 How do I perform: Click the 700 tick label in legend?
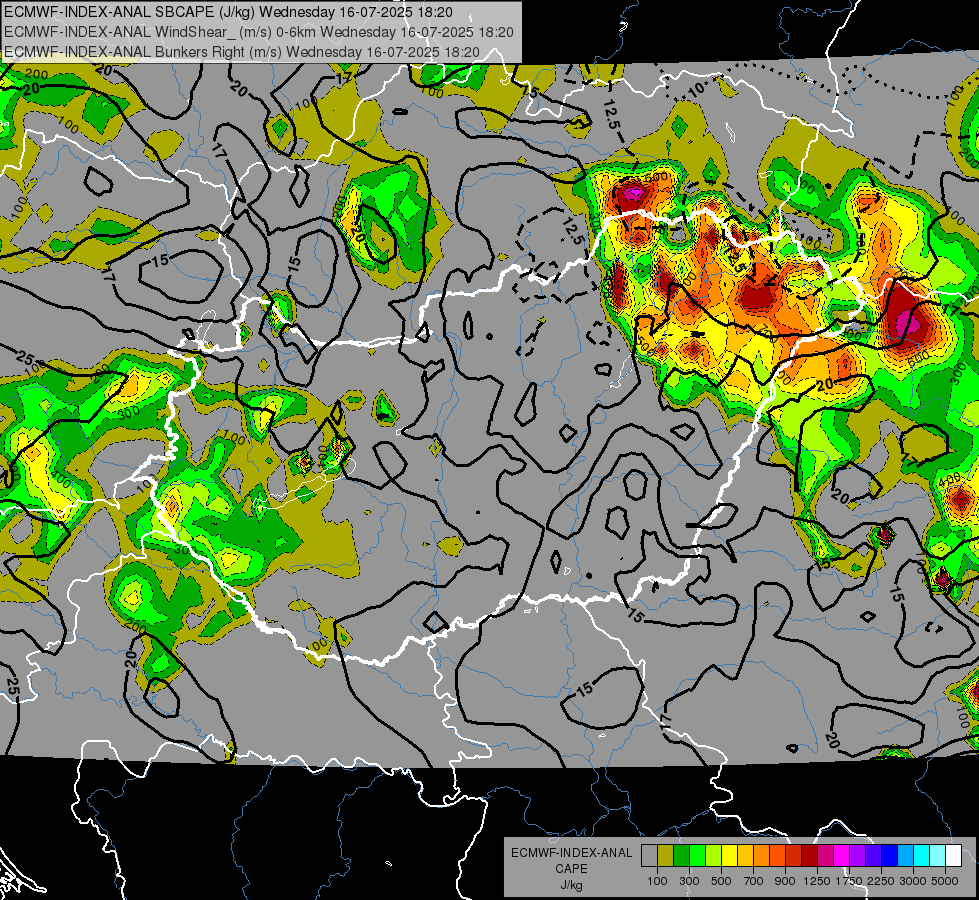[754, 881]
